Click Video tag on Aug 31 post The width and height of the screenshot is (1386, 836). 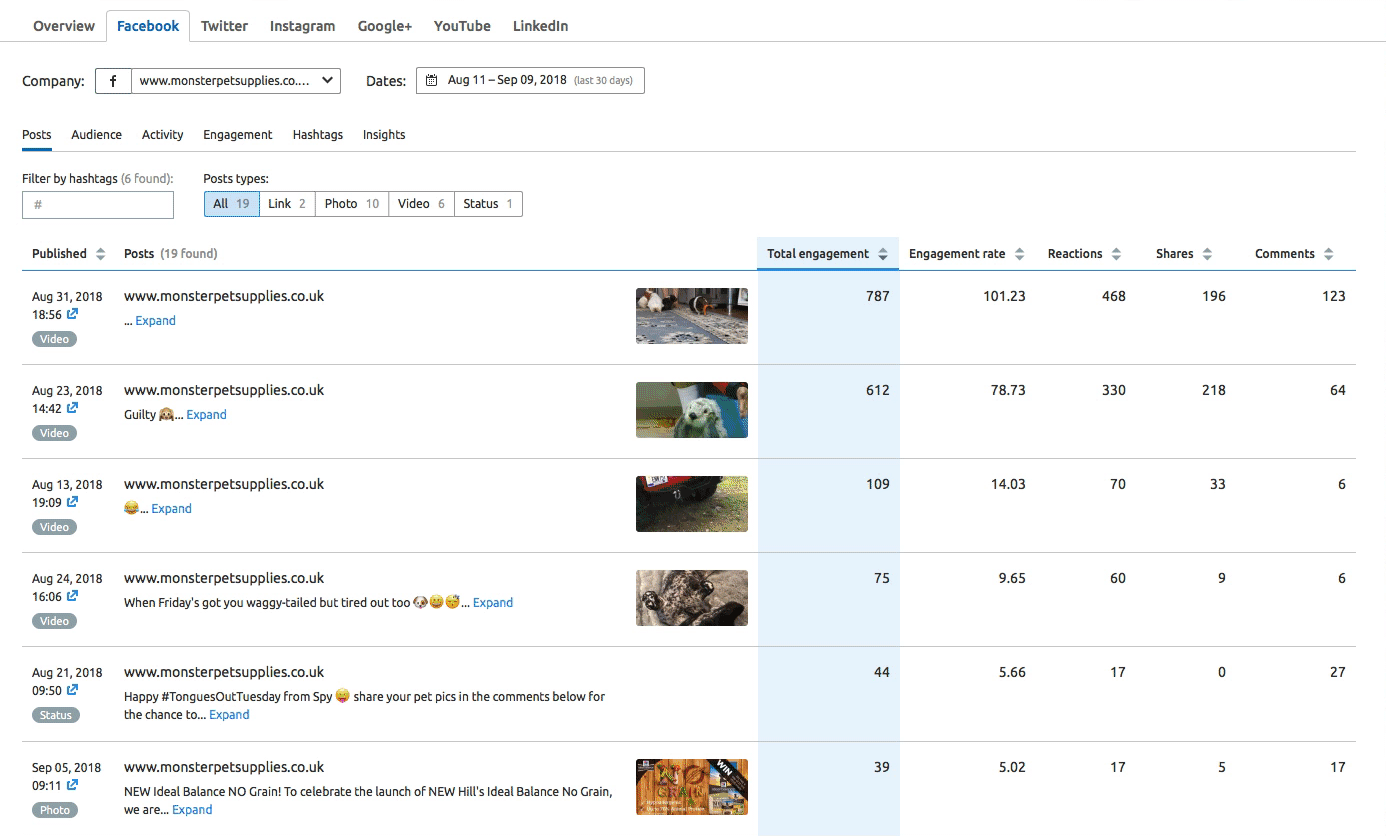click(54, 339)
